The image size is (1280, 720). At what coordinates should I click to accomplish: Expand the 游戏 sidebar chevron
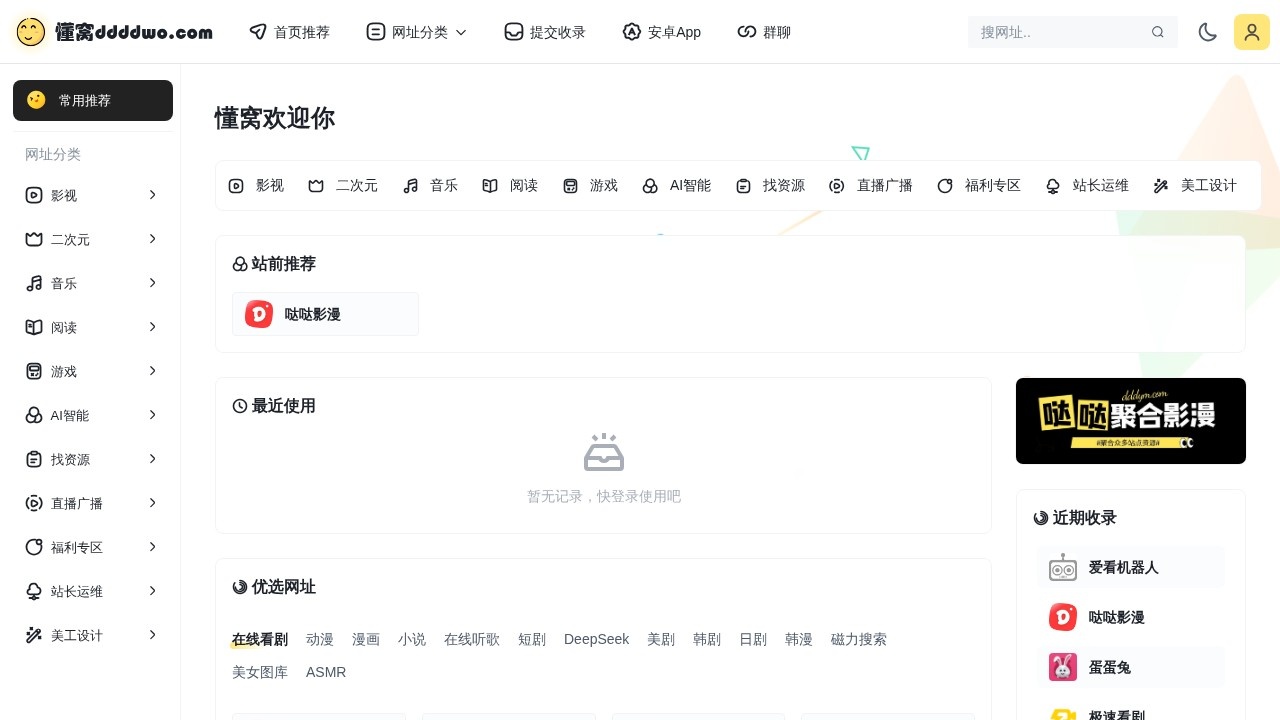[x=153, y=371]
